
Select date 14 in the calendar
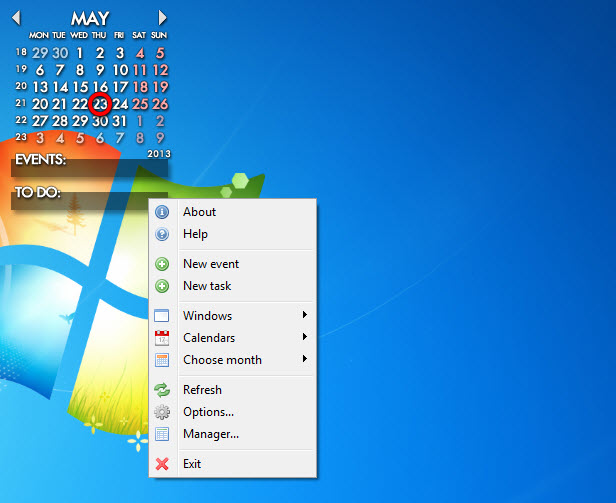point(60,87)
